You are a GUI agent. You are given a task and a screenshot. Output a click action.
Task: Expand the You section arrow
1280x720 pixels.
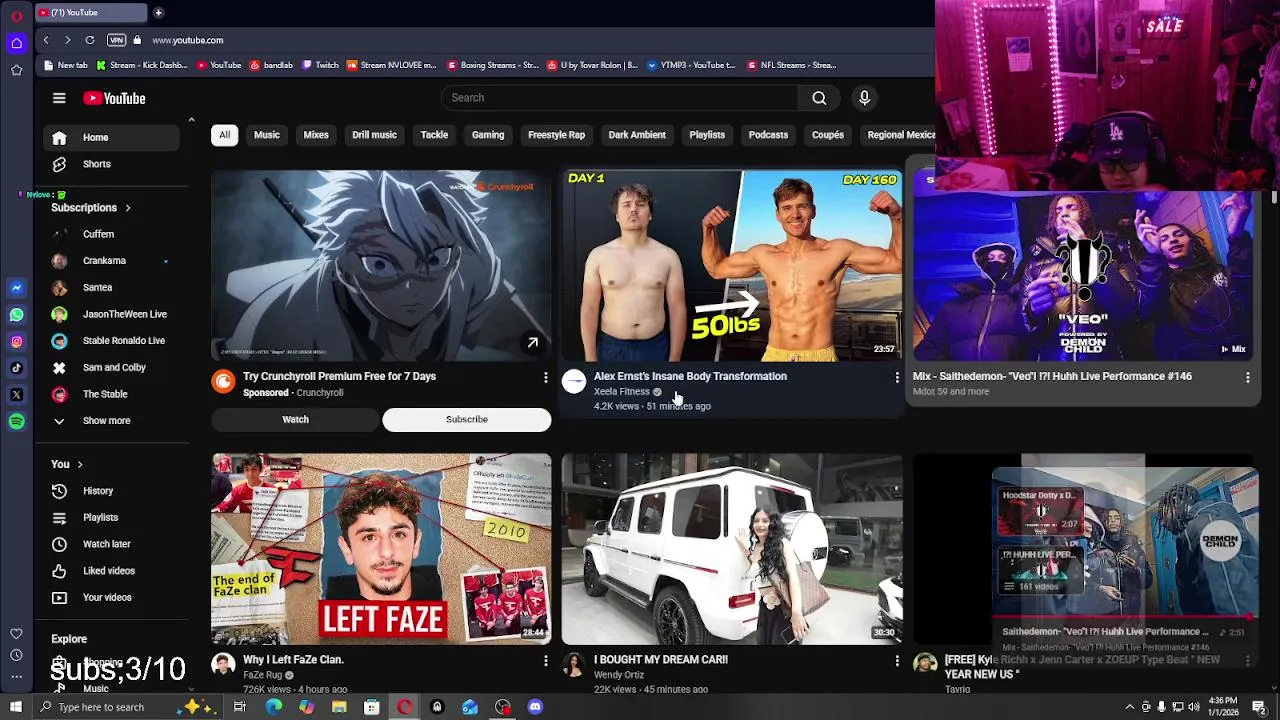(80, 464)
